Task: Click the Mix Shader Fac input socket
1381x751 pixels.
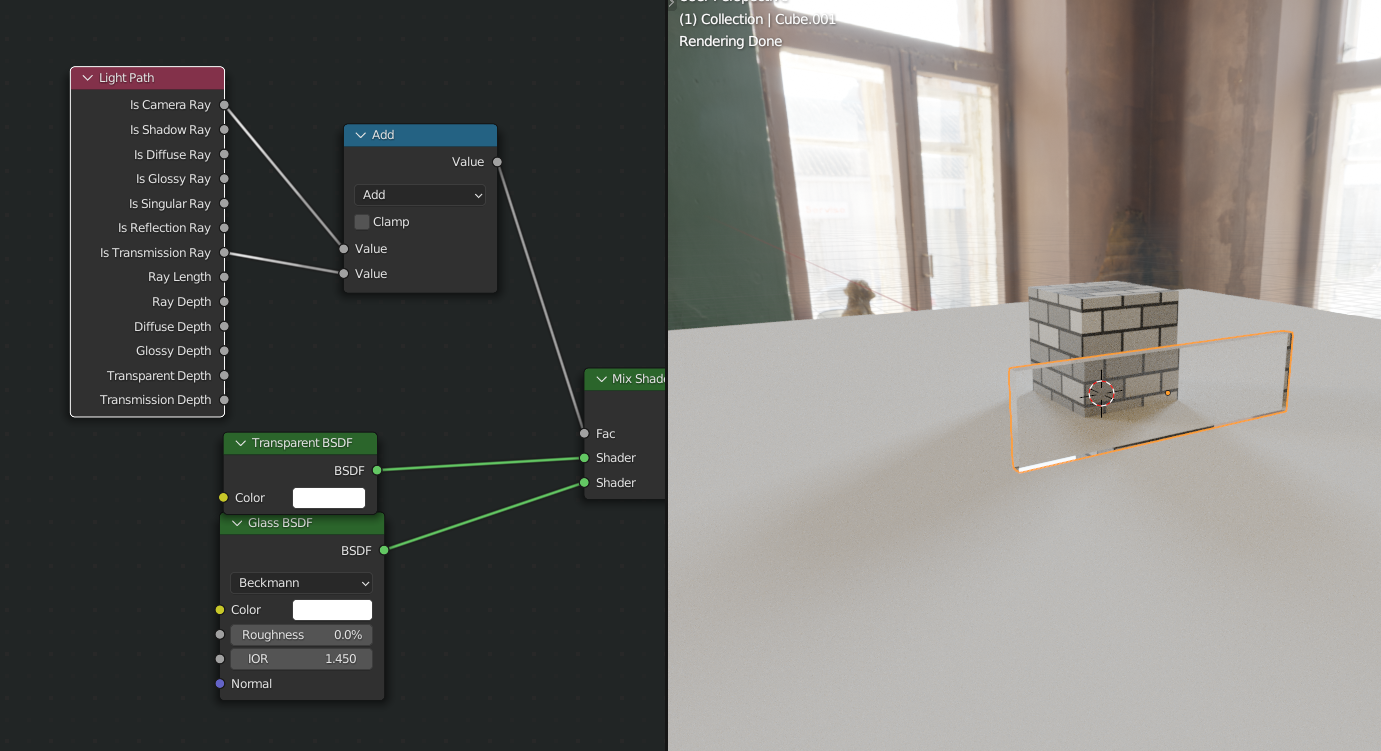Action: coord(584,434)
